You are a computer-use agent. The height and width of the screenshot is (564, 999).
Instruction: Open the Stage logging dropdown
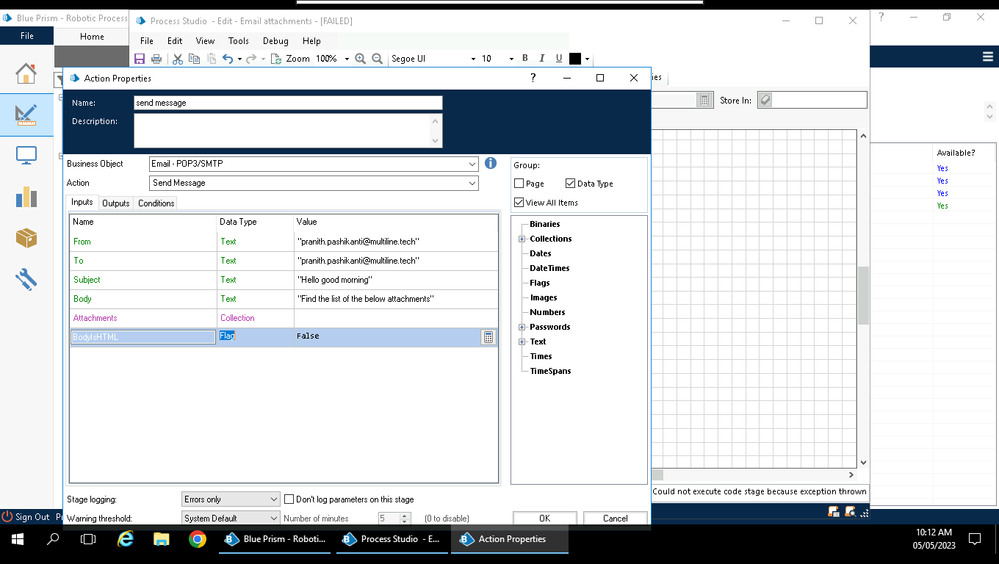click(273, 499)
